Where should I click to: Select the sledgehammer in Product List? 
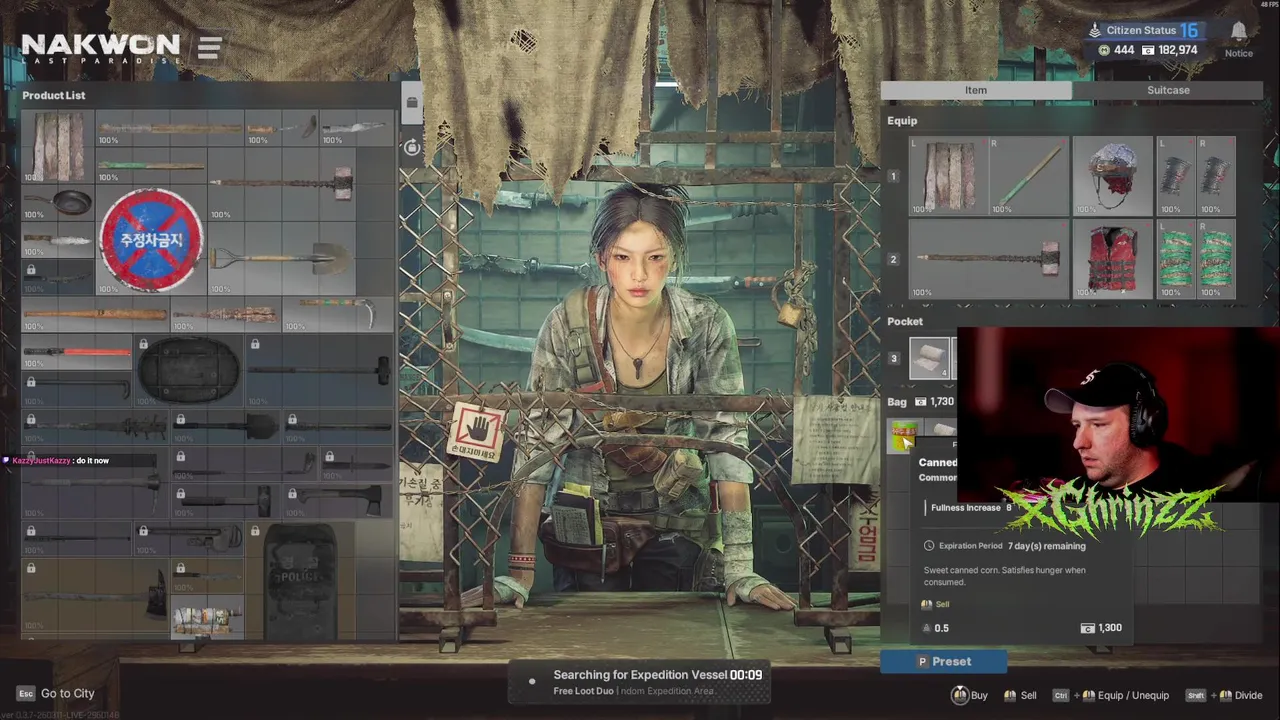coord(282,186)
